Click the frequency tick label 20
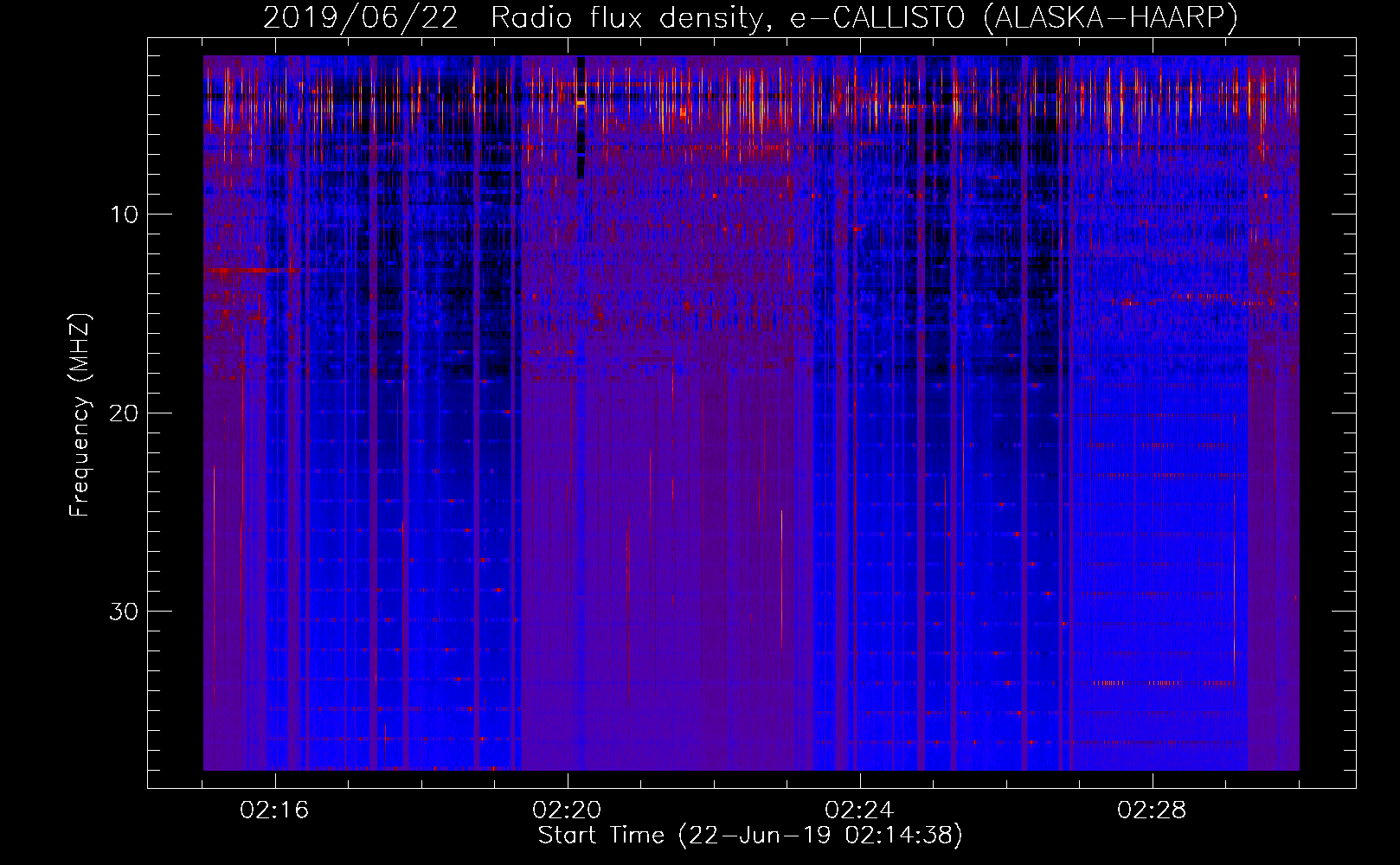This screenshot has width=1400, height=865. 124,413
